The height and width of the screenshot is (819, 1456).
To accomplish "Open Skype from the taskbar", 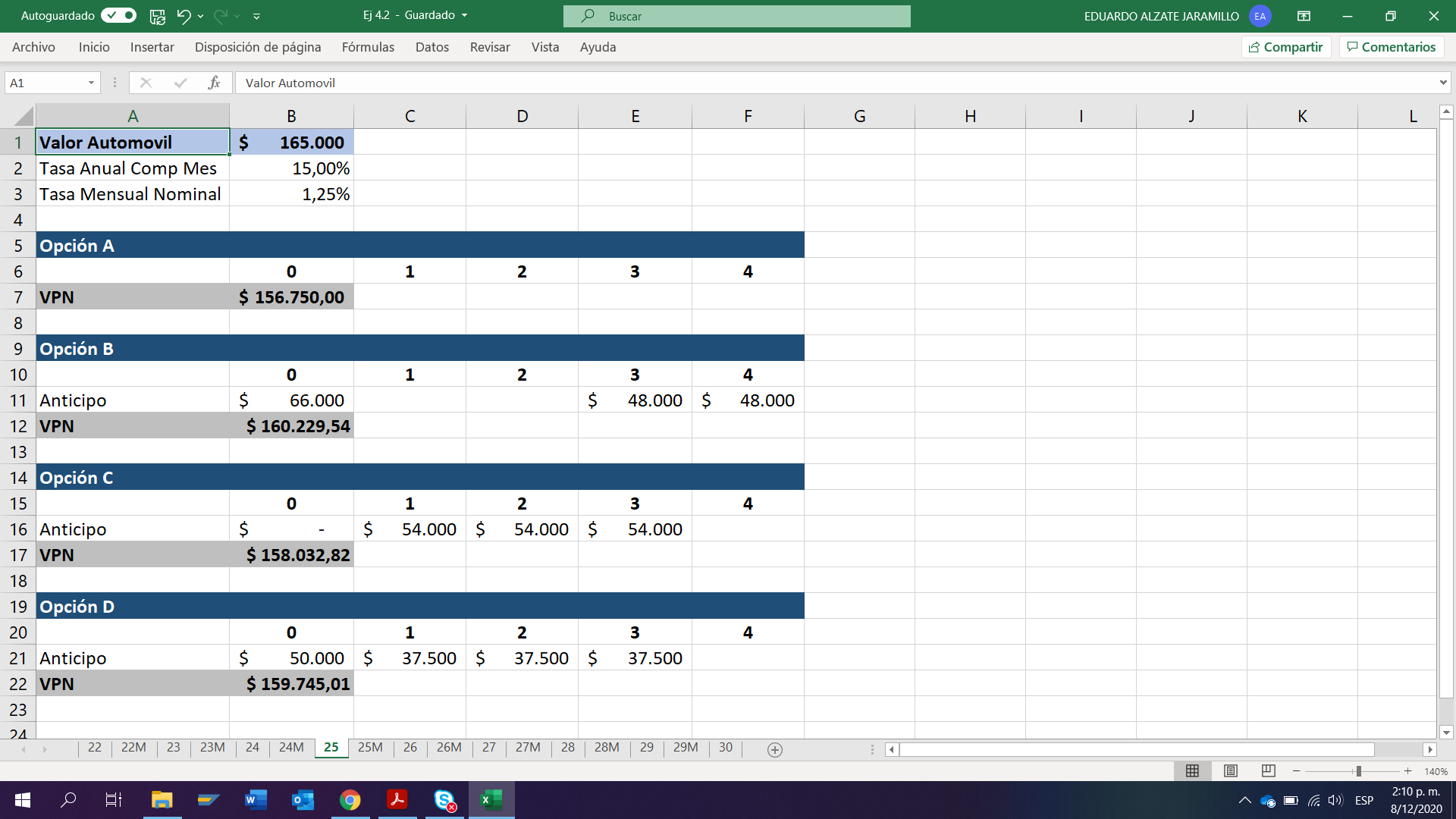I will click(444, 800).
